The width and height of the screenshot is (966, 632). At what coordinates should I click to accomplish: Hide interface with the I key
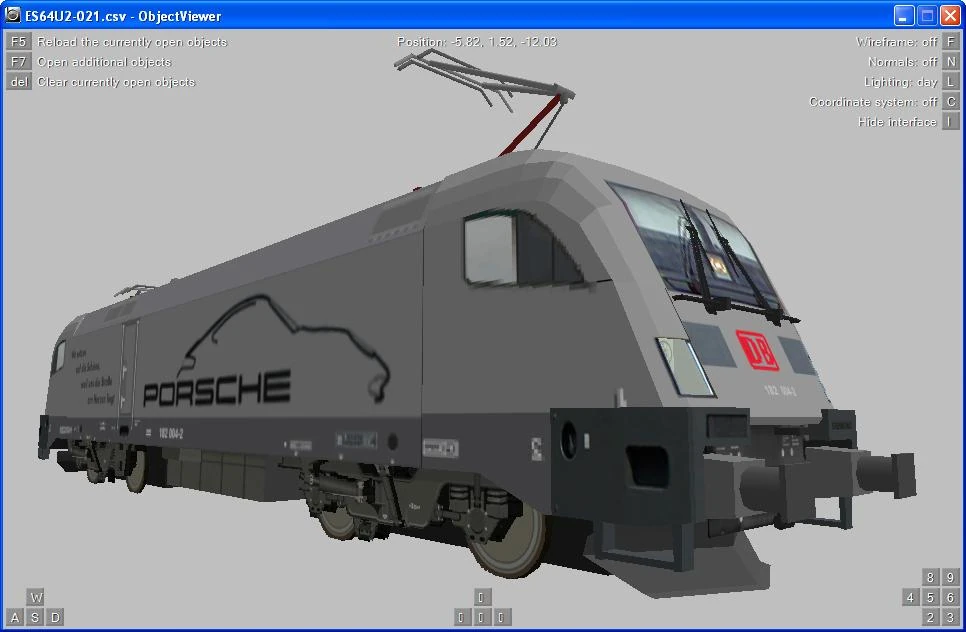951,121
